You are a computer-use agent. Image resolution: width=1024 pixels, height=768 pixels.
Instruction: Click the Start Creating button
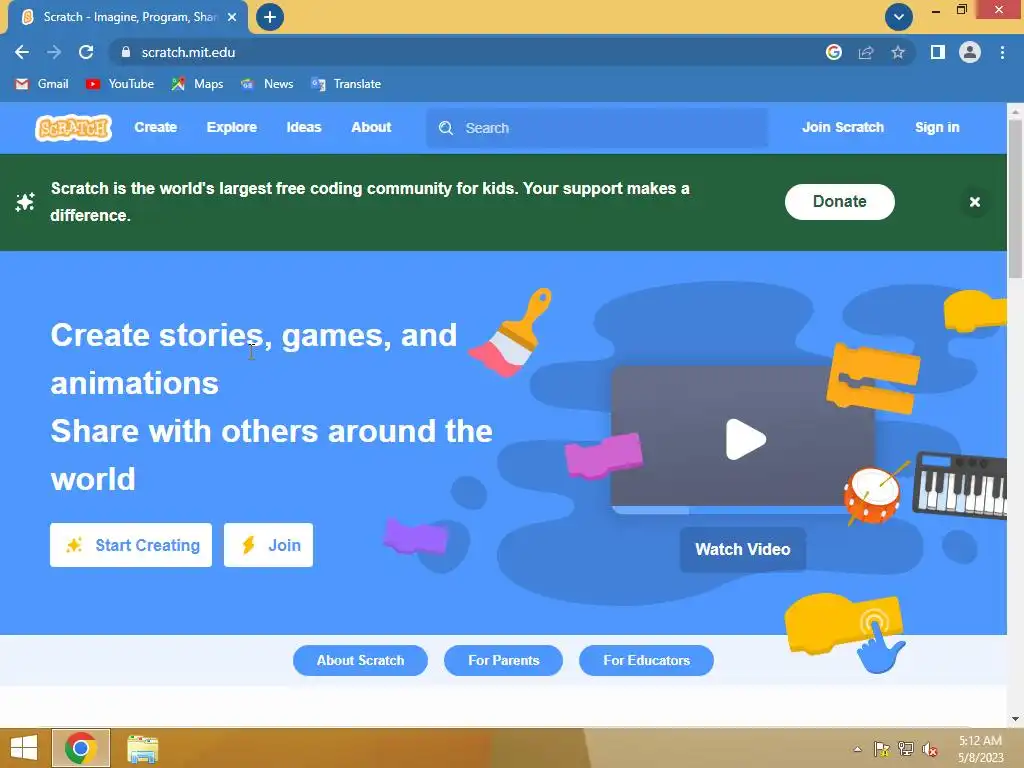coord(131,545)
